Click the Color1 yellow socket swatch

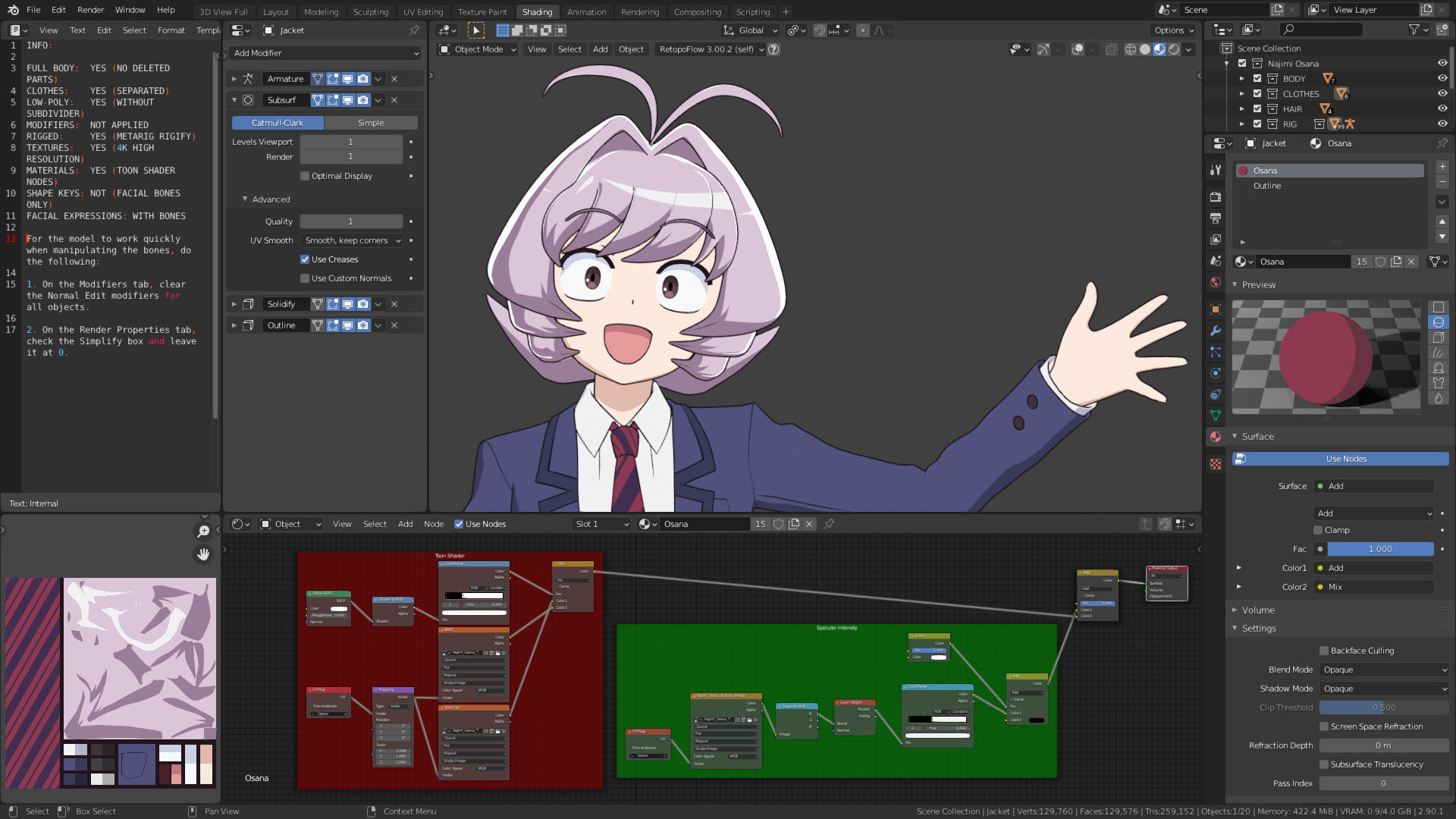click(x=1320, y=568)
